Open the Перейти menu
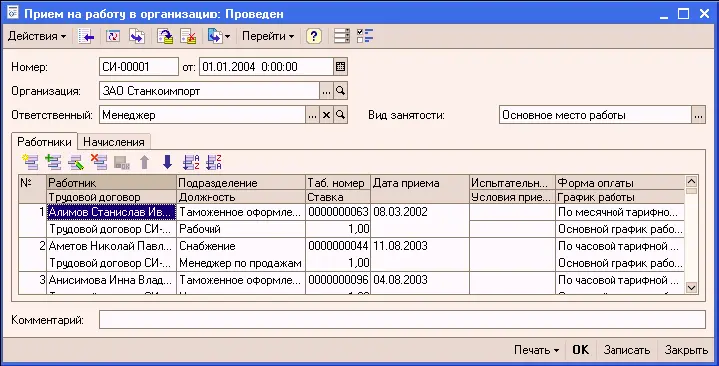 pyautogui.click(x=268, y=36)
